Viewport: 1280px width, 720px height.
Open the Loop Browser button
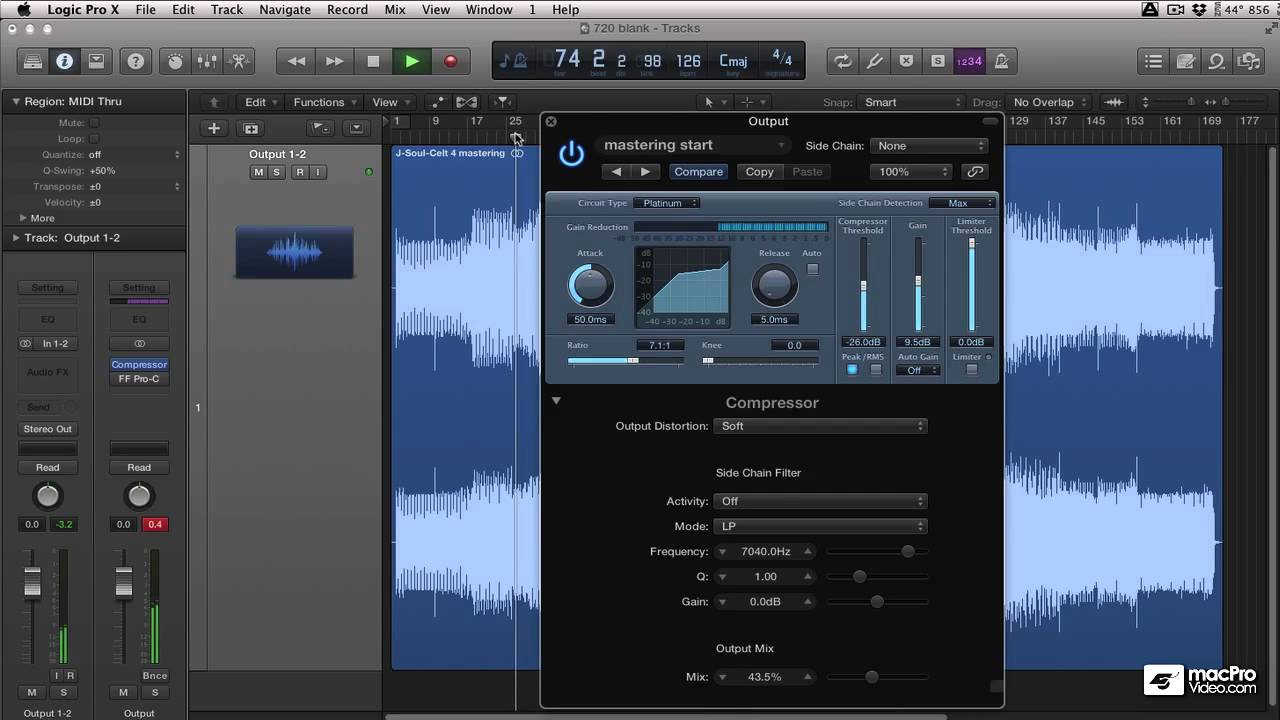coord(1217,61)
